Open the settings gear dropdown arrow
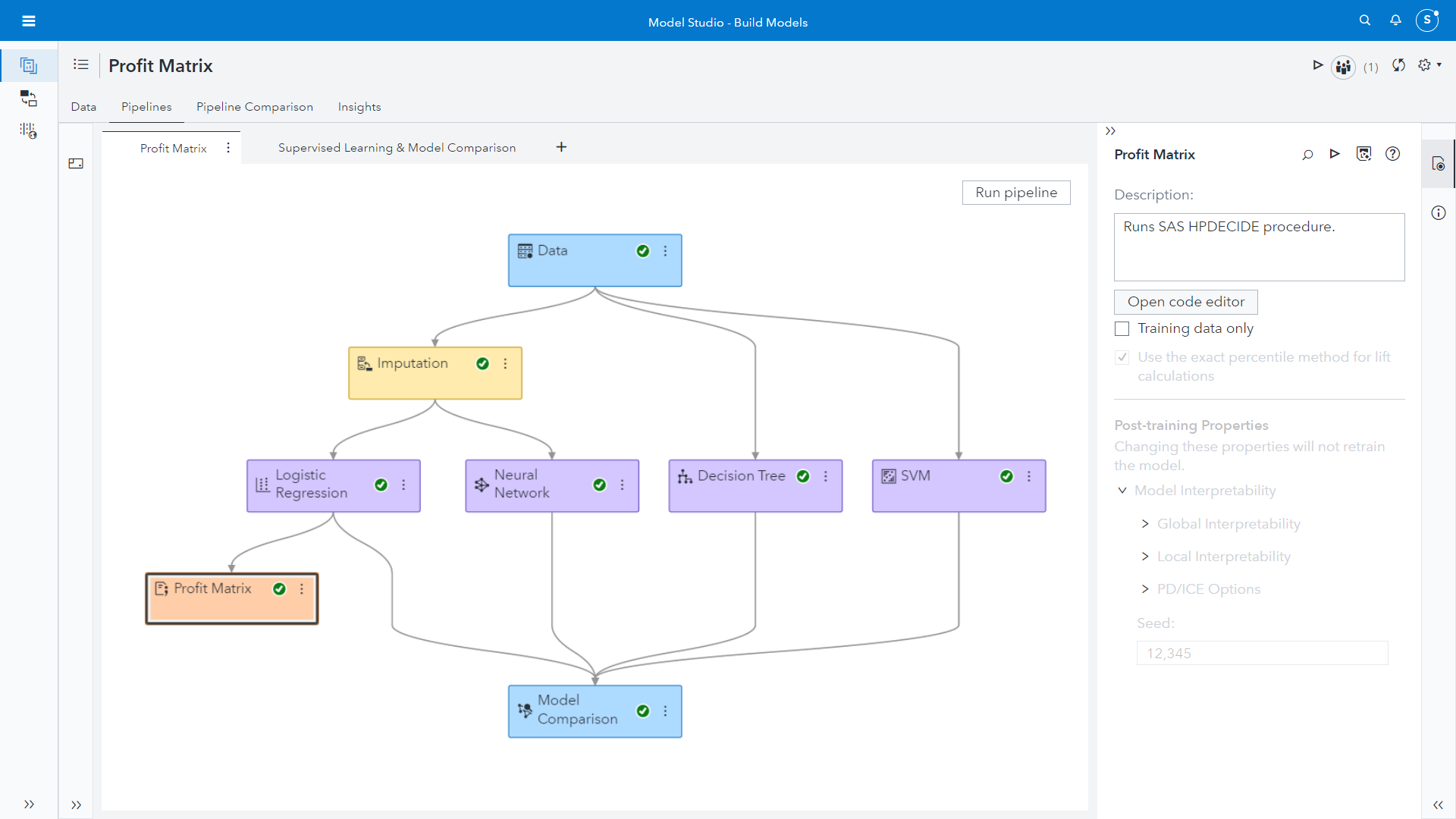 [1440, 66]
